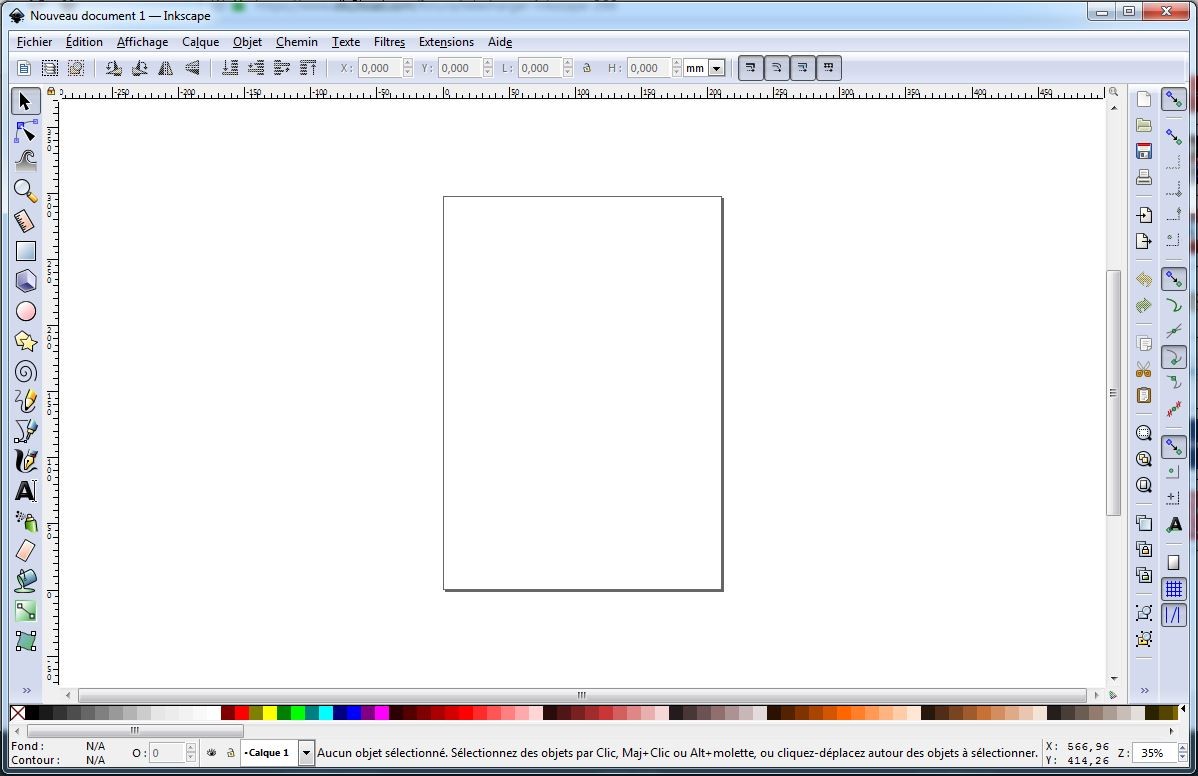This screenshot has height=776, width=1198.
Task: Toggle visibility of the current layer
Action: [211, 753]
